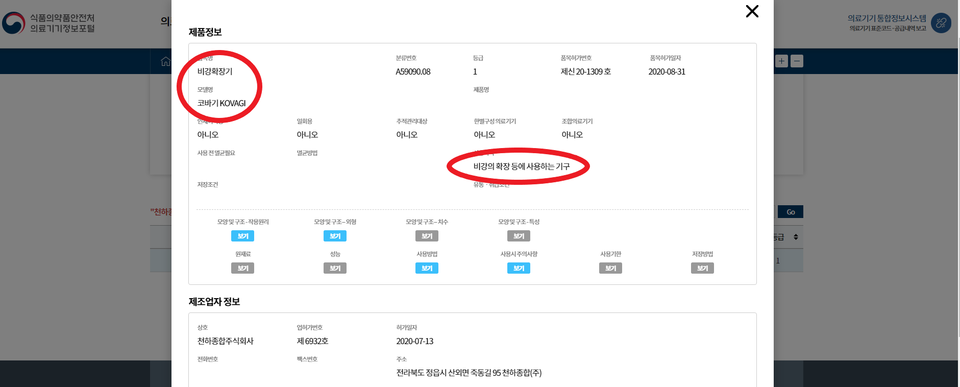Viewport: 960px width, 387px height.
Task: Toggle the 등급 column sort arrows
Action: coord(795,236)
